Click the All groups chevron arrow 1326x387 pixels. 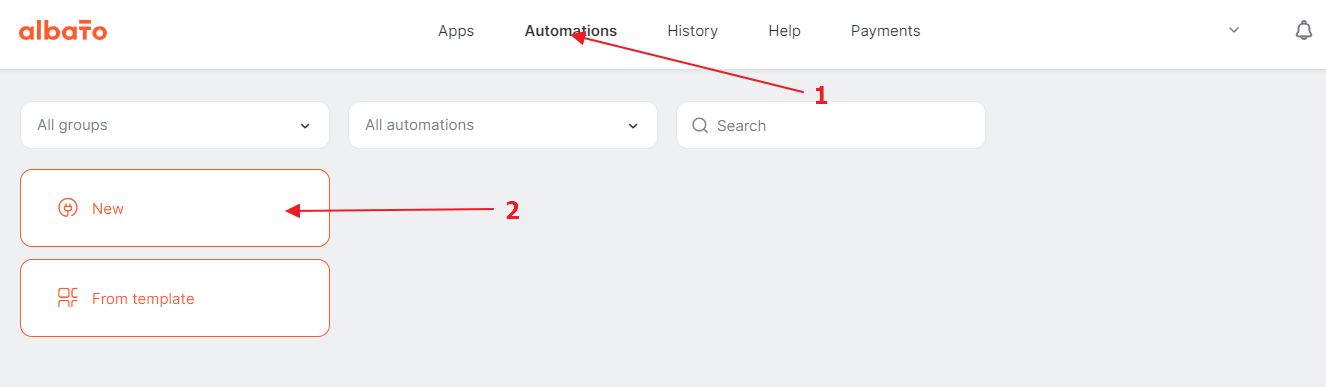(x=305, y=126)
